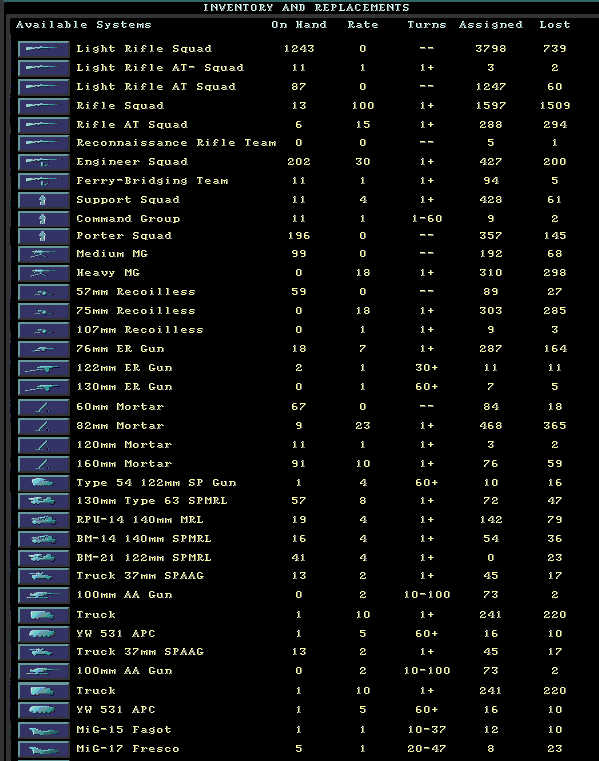Viewport: 599px width, 761px height.
Task: Click the On Hand column header
Action: tap(299, 25)
